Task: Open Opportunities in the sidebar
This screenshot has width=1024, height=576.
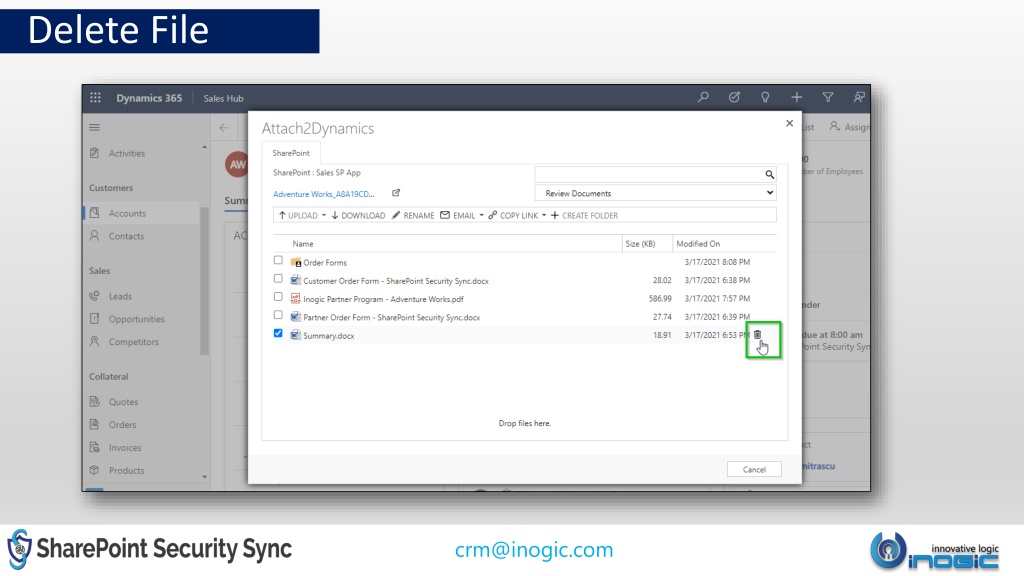Action: click(136, 319)
